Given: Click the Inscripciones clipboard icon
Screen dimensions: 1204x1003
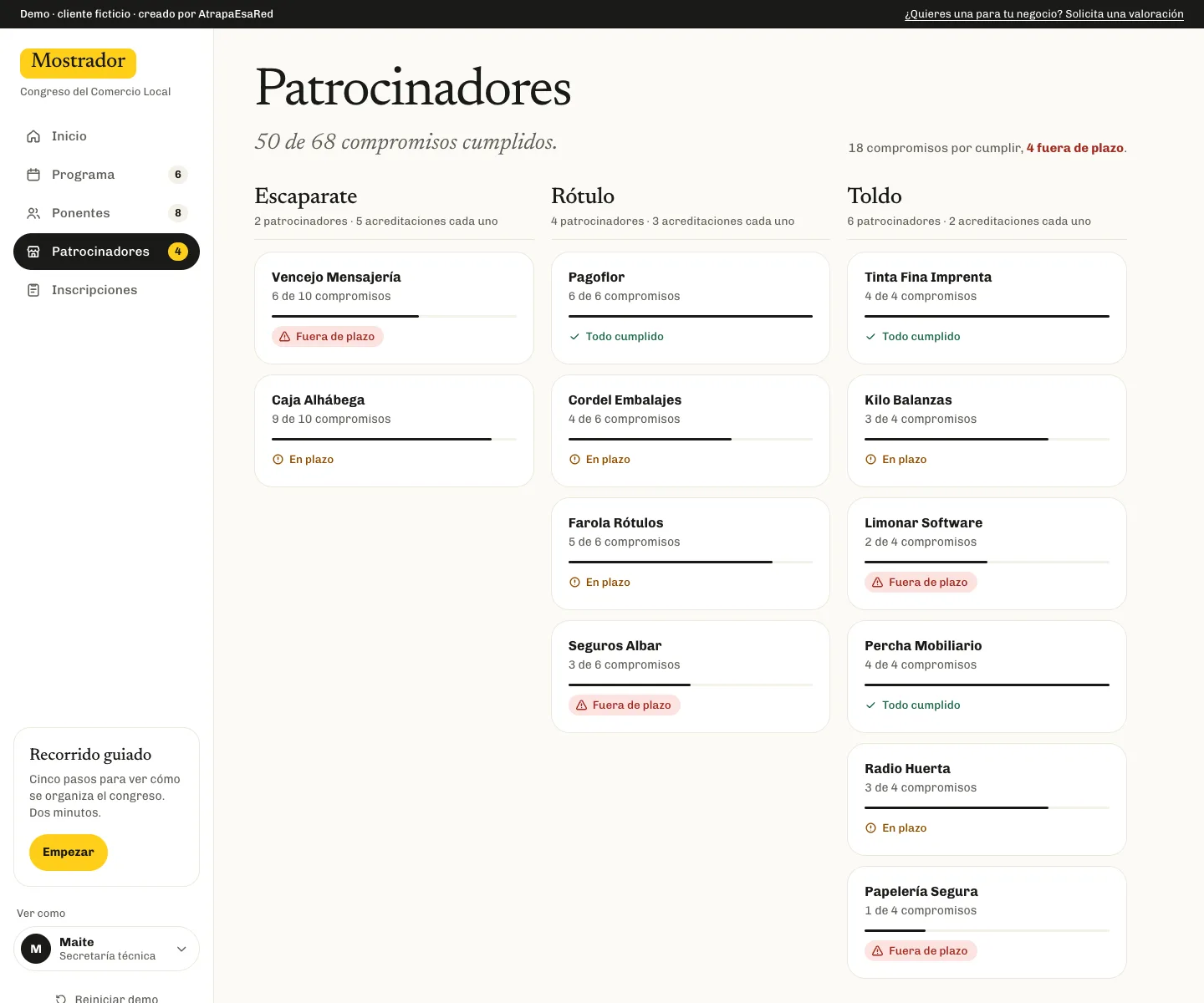Looking at the screenshot, I should tap(33, 290).
